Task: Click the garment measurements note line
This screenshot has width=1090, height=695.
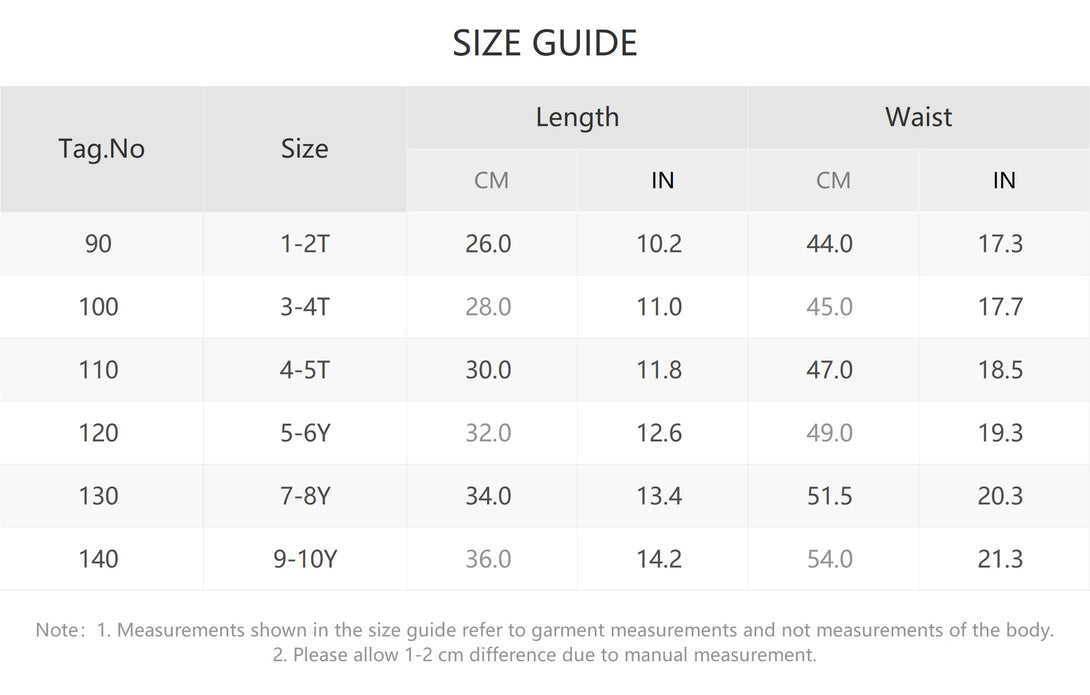Action: pyautogui.click(x=545, y=630)
